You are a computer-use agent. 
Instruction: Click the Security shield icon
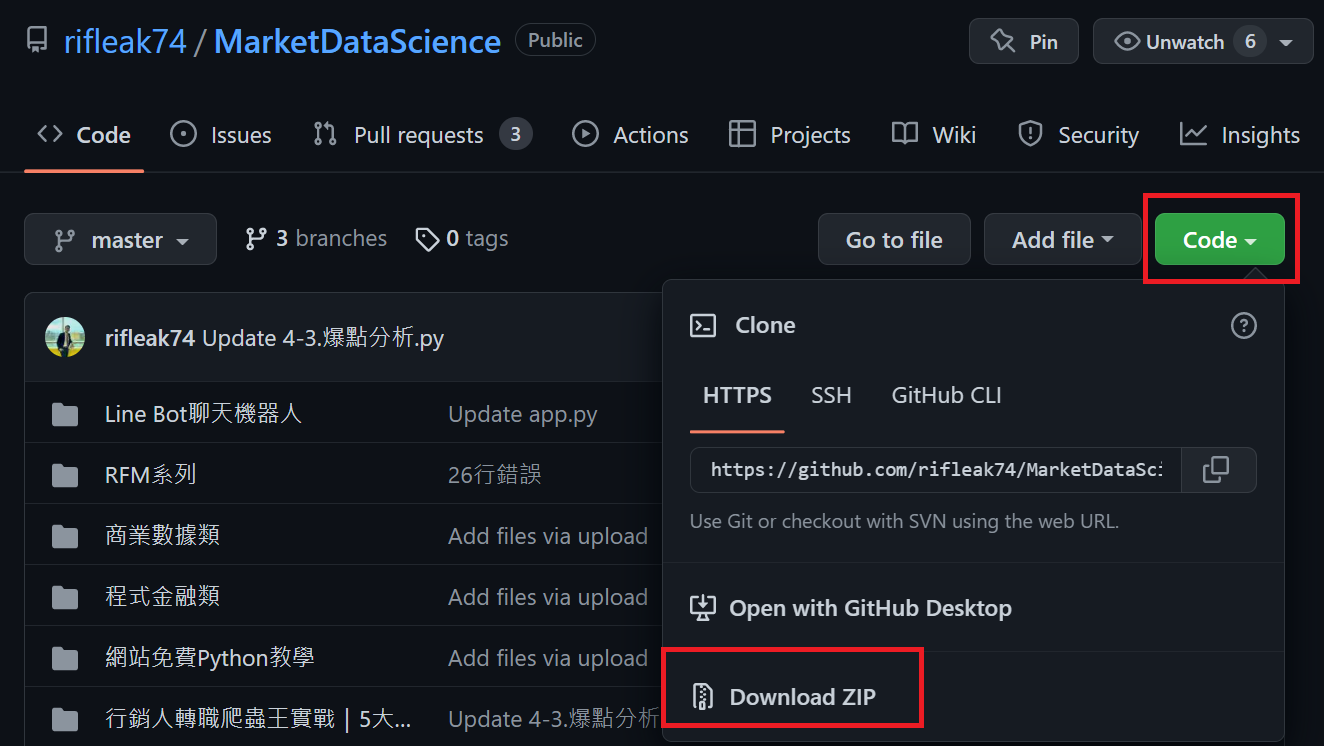[1030, 134]
